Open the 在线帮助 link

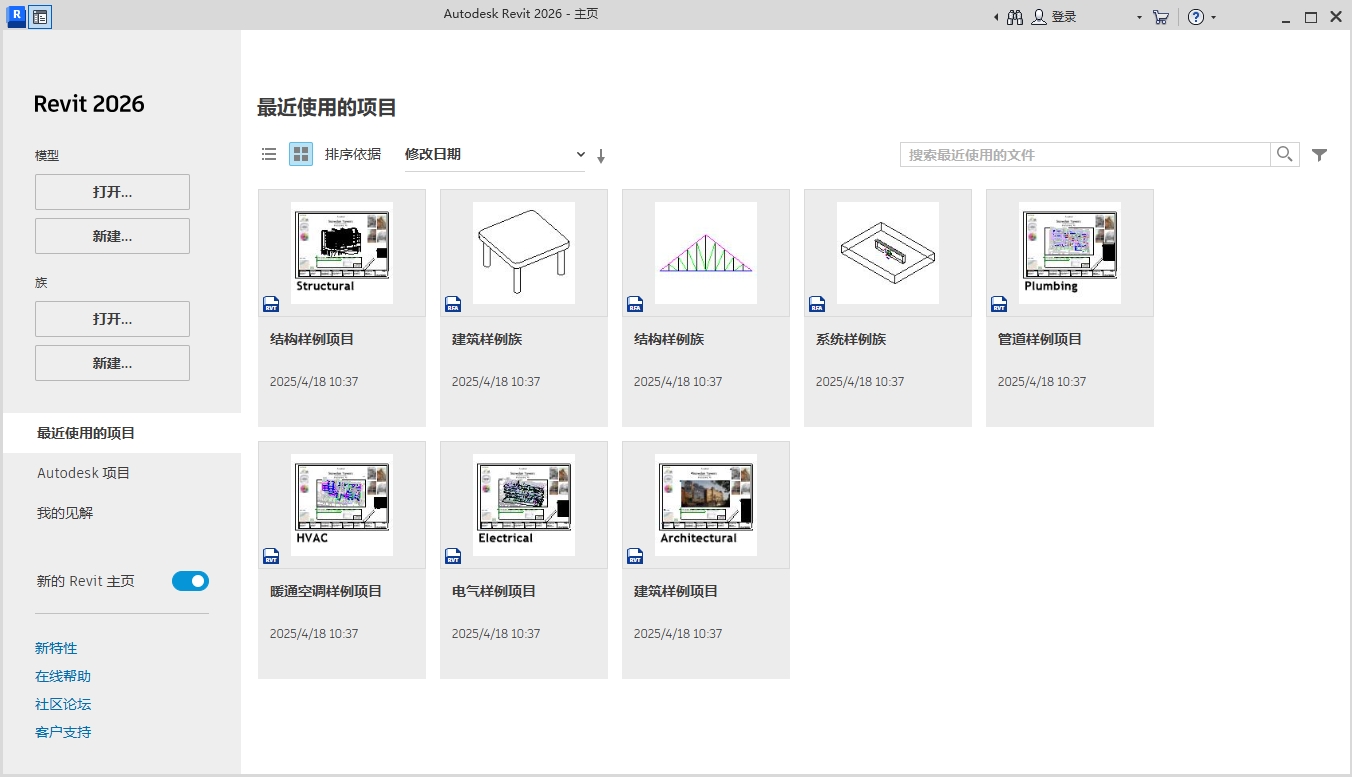pyautogui.click(x=63, y=676)
